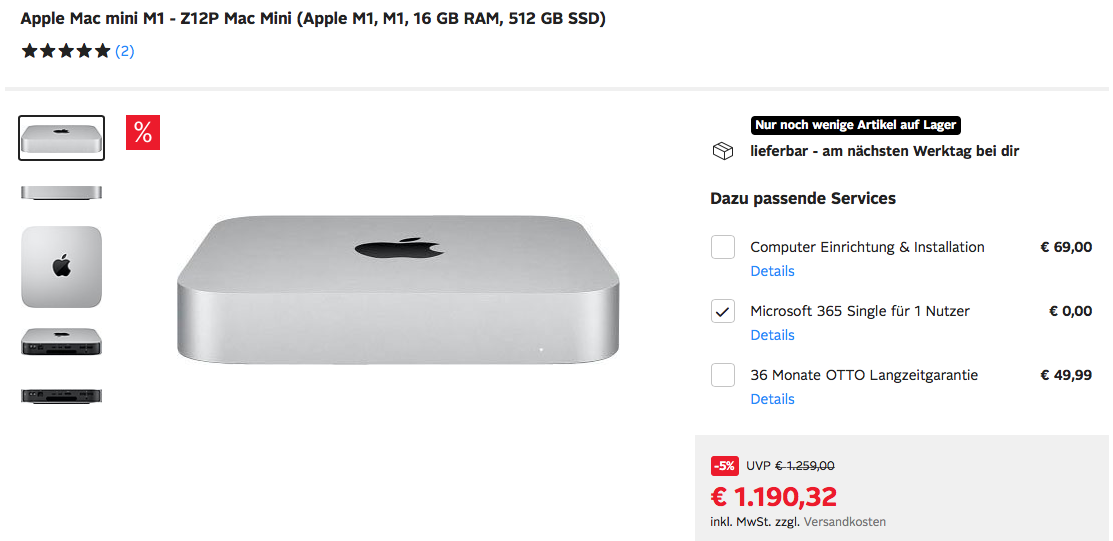This screenshot has height=541, width=1113.
Task: Click the red percent sale badge
Action: 143,133
